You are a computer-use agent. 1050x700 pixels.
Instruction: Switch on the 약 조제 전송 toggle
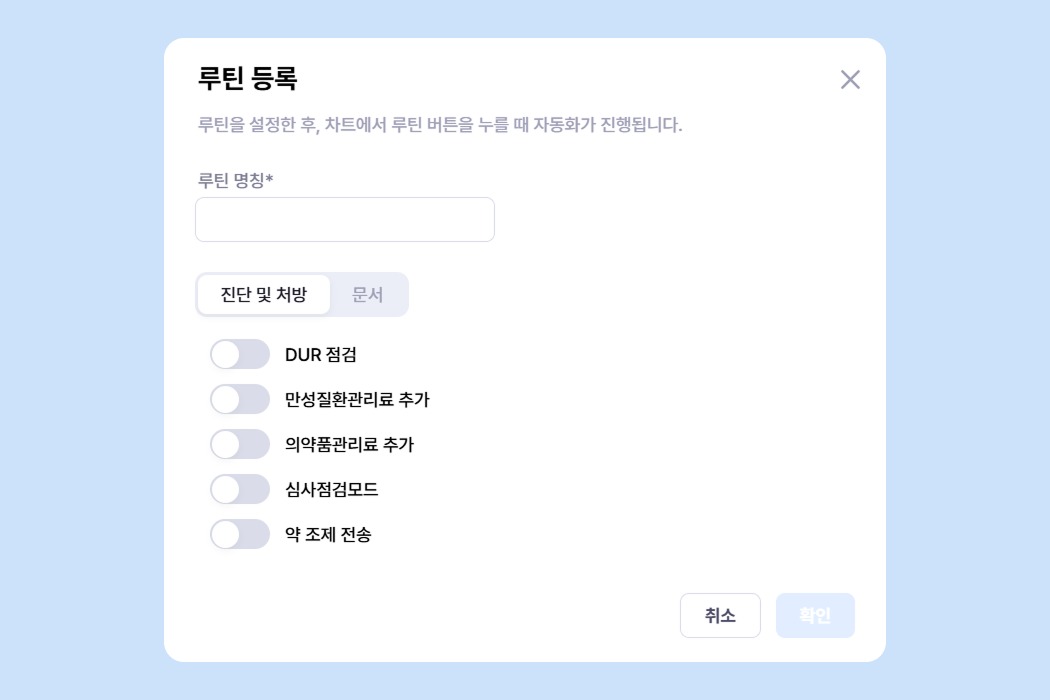240,534
